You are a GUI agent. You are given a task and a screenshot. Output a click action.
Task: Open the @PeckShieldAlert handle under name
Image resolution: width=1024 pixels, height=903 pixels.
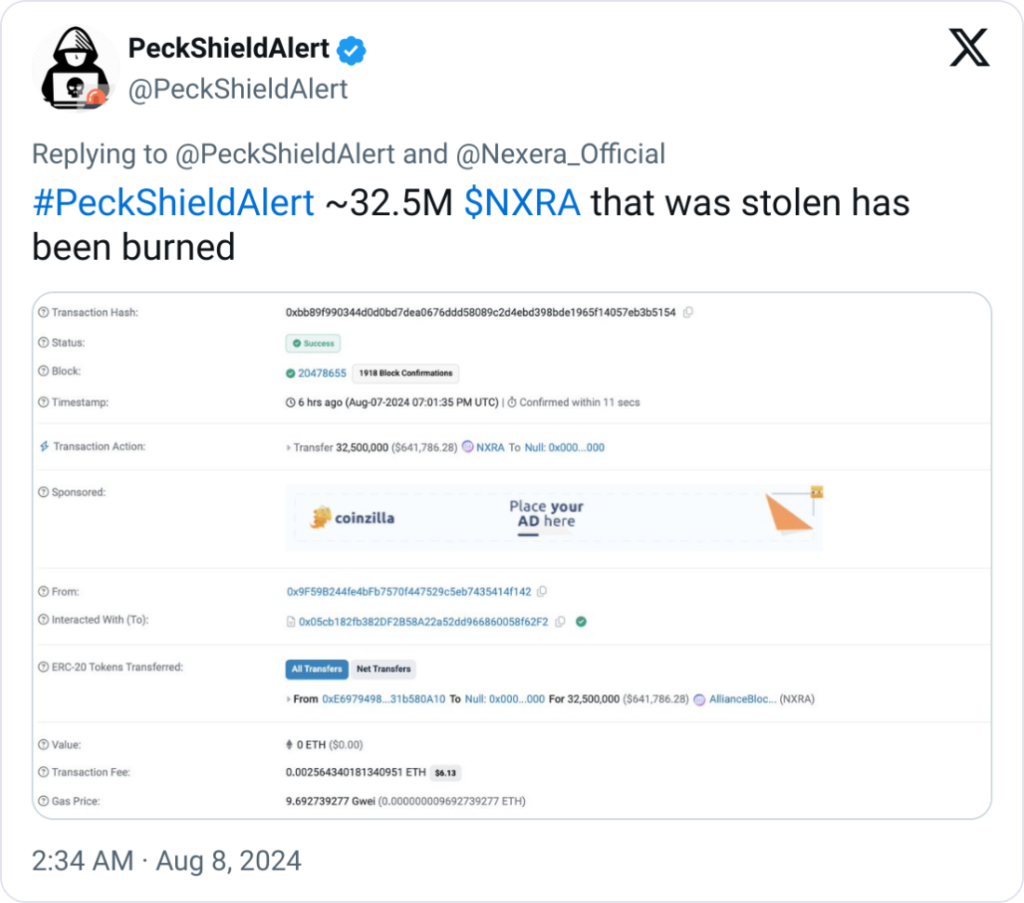(x=238, y=89)
